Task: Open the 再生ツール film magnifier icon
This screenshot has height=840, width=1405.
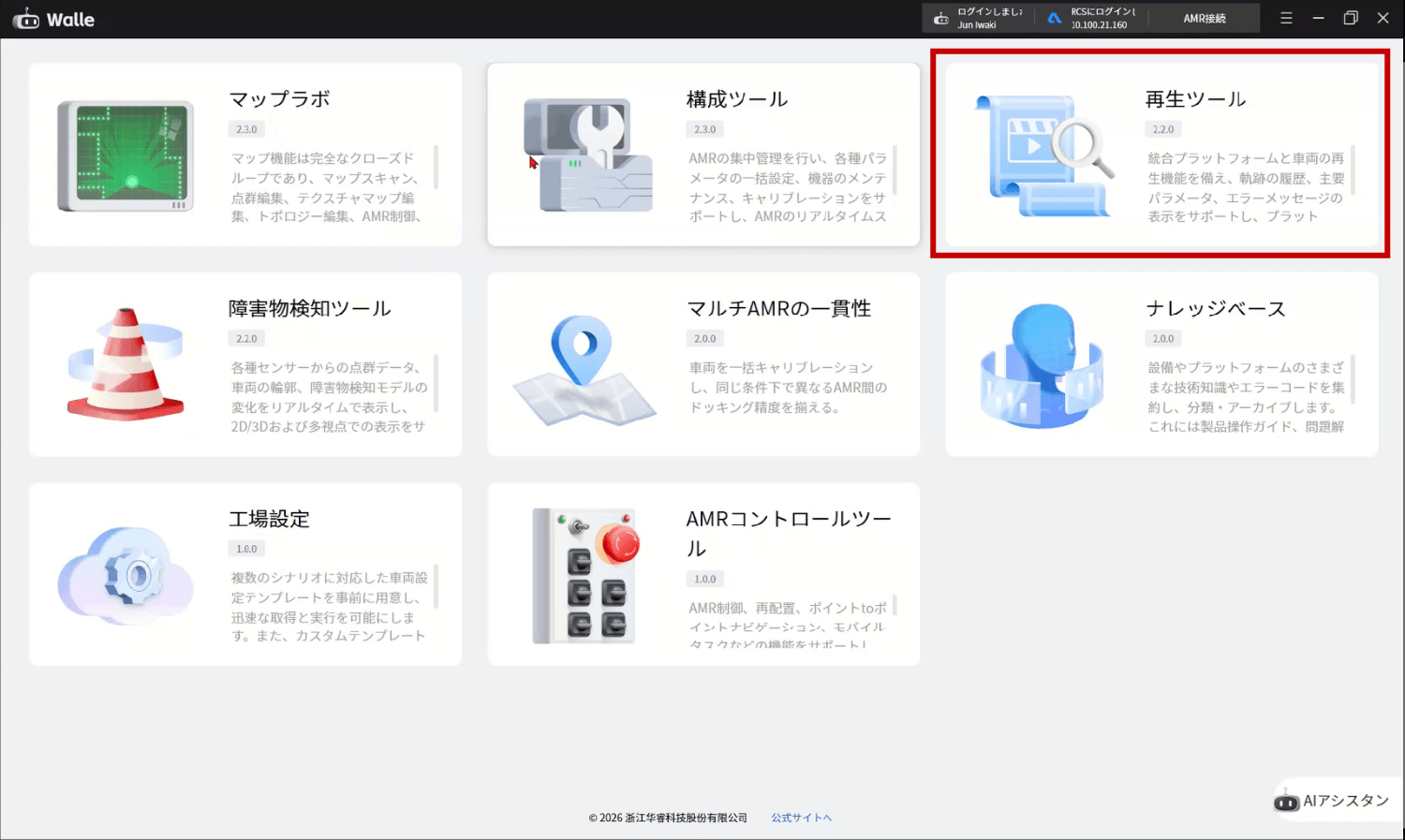Action: [1044, 155]
